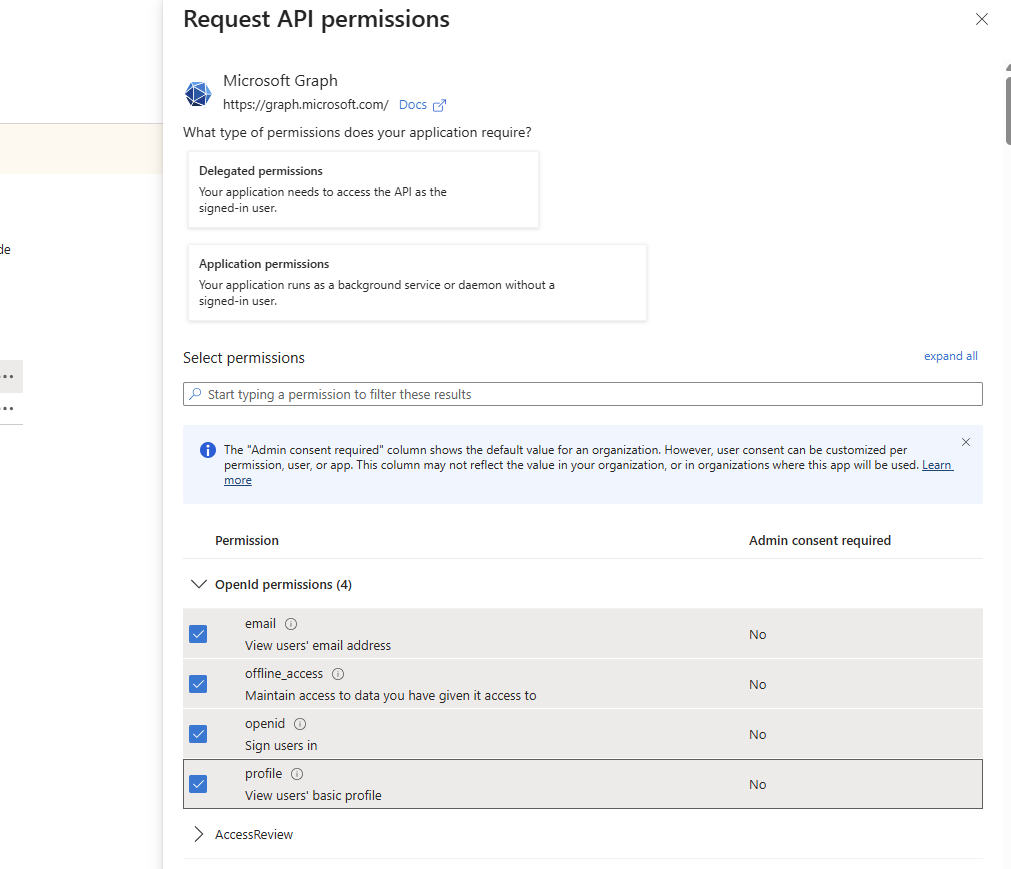Screen dimensions: 1011x869
Task: Uncheck the email permission checkbox
Action: pos(198,634)
